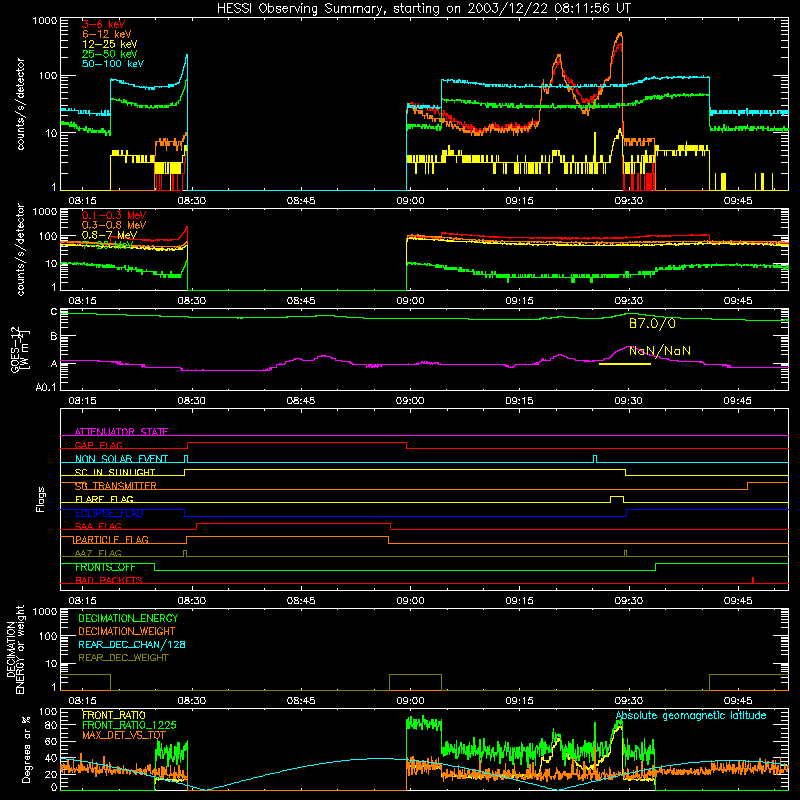
Task: Click the 0.3-0.8 MeV legend label
Action: point(114,225)
